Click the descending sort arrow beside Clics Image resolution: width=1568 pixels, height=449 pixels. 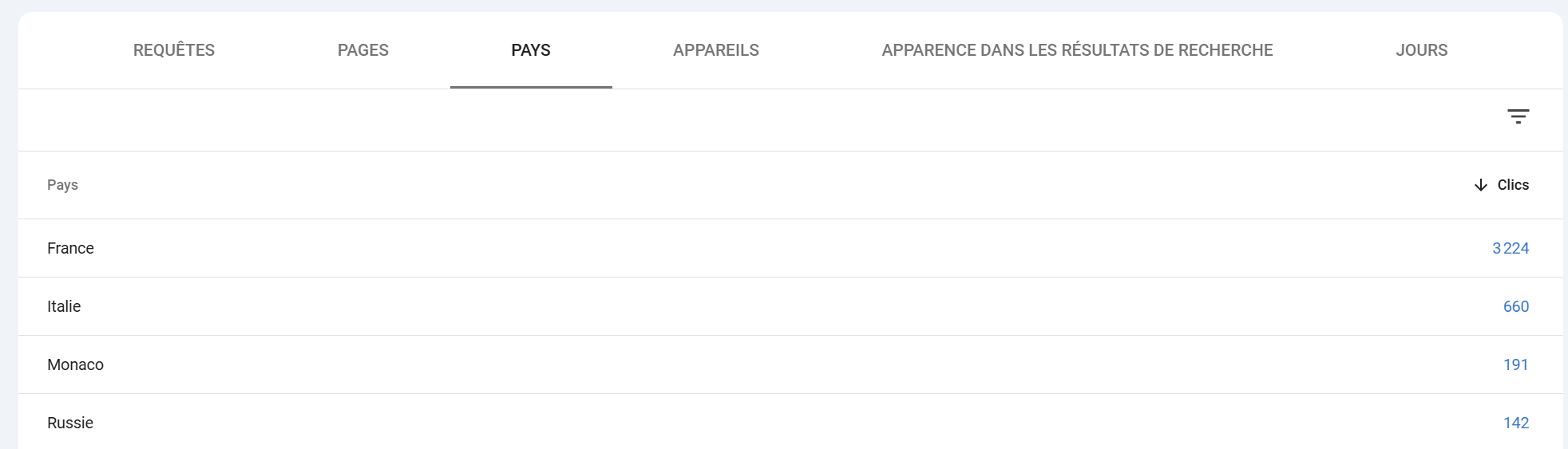(x=1480, y=185)
